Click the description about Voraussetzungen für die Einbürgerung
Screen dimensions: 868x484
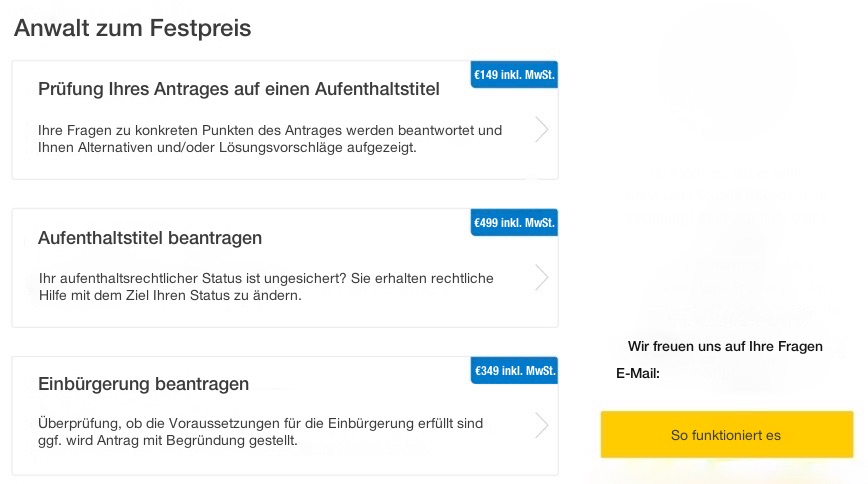[x=260, y=424]
